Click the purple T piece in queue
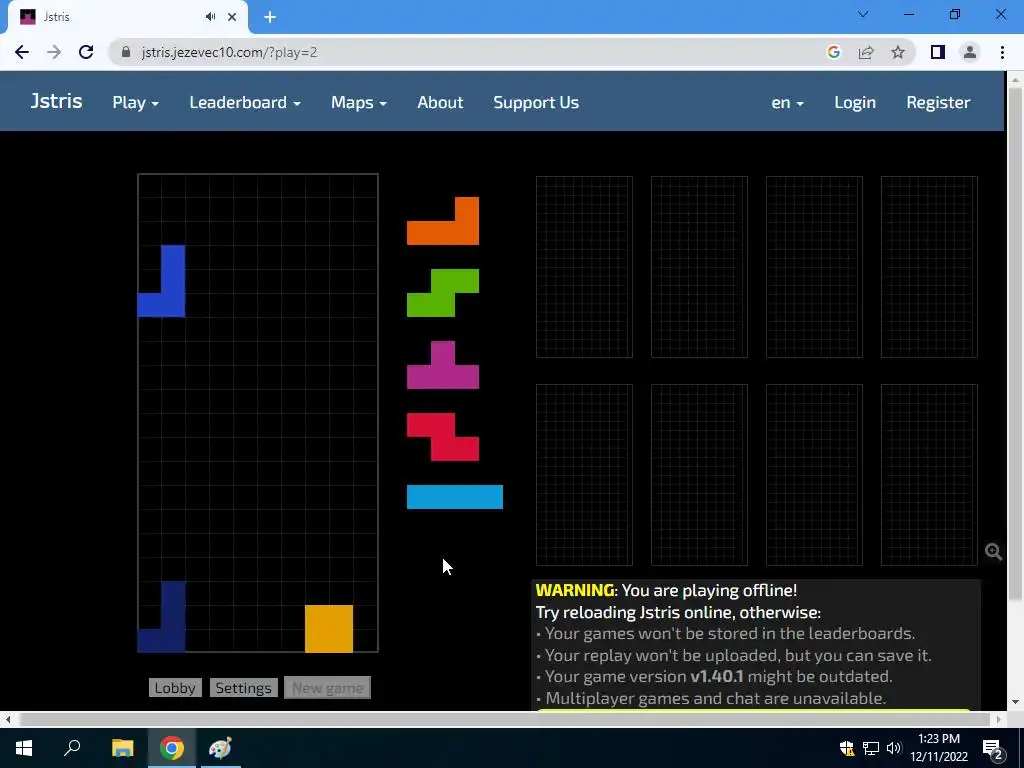Screen dimensions: 1024x768 [443, 376]
